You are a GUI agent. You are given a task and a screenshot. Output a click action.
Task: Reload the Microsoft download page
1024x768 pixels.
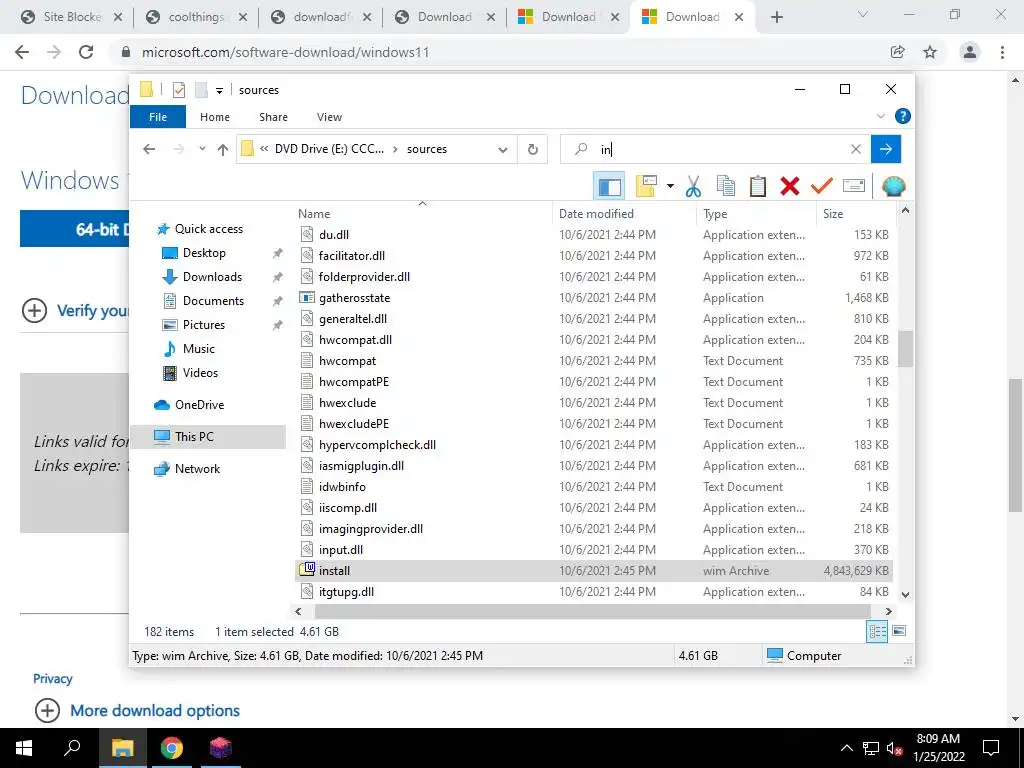coord(86,52)
